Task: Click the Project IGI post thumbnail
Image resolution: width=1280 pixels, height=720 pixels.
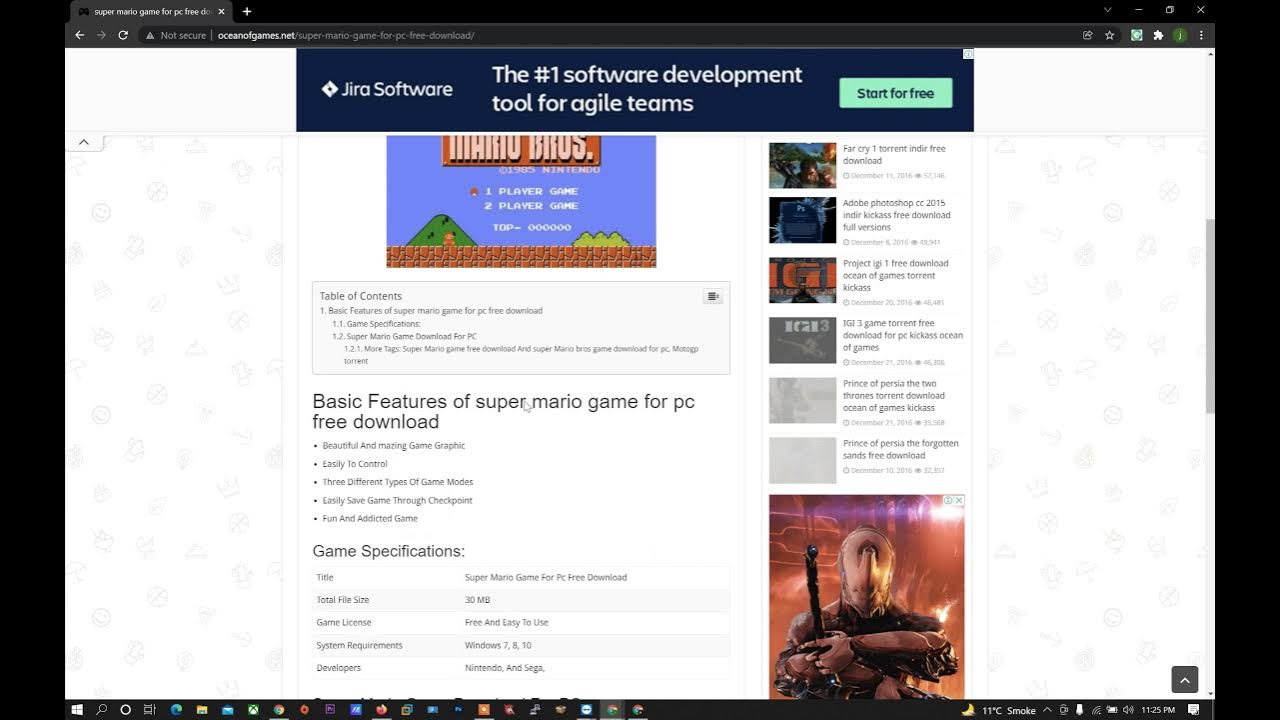Action: point(802,280)
